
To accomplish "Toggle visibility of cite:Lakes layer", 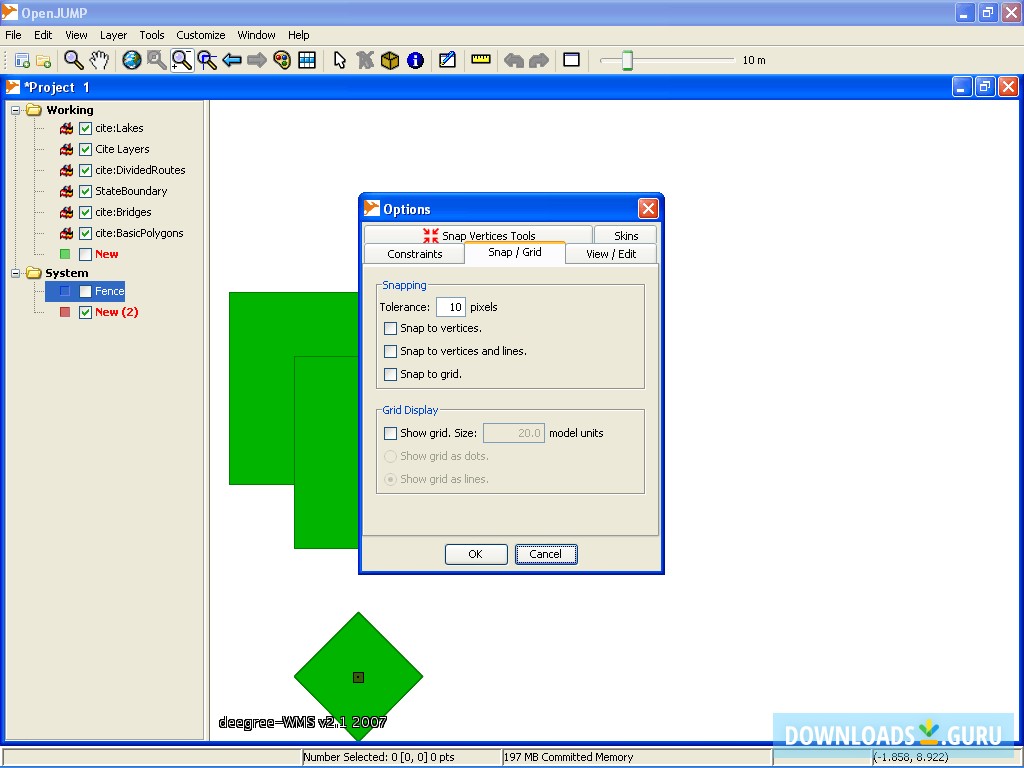I will tap(86, 129).
